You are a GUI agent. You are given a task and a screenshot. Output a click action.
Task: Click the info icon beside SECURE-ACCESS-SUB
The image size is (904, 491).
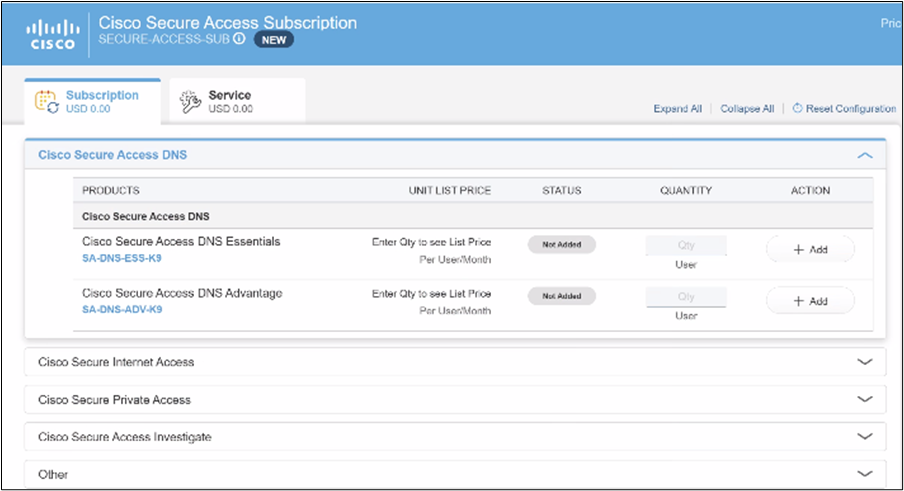[239, 39]
